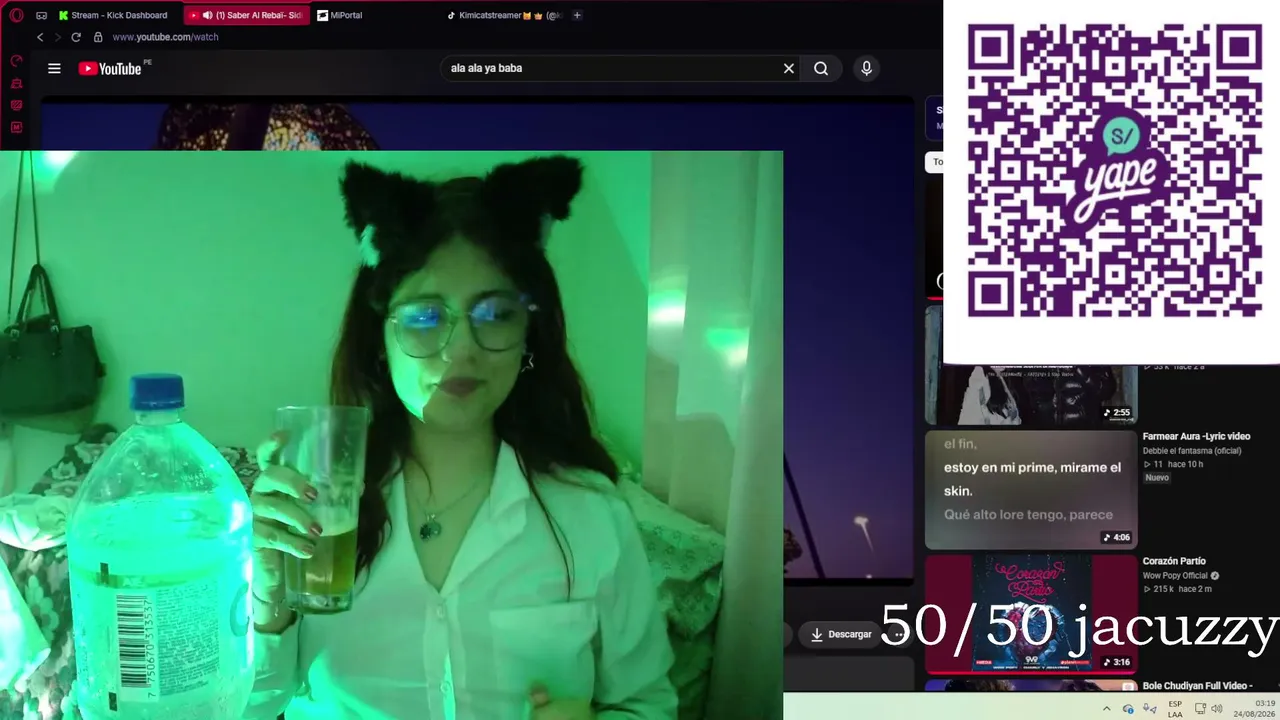1280x720 pixels.
Task: Open the 'Corazón Partío' video title
Action: 1174,561
